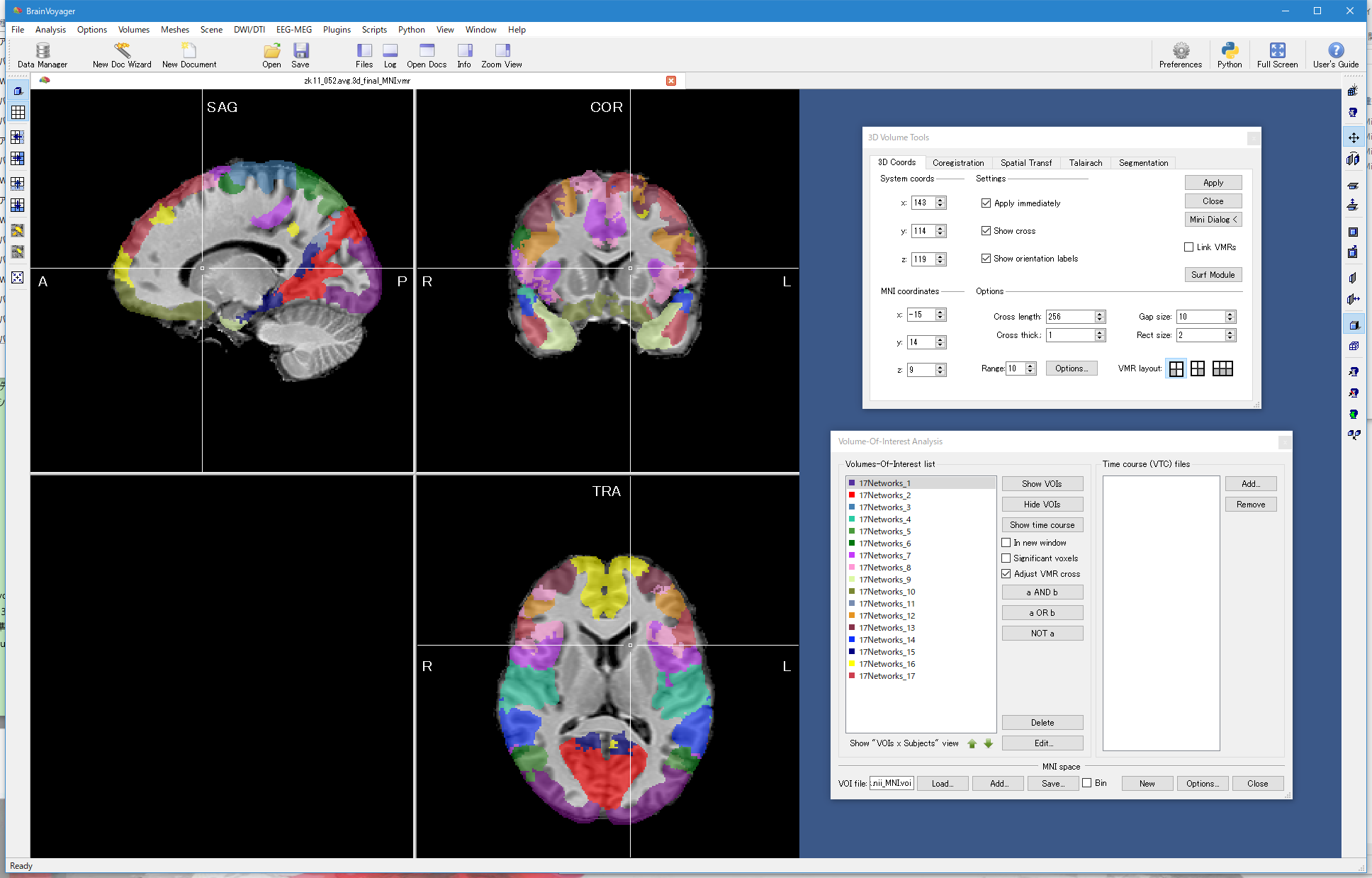The image size is (1372, 878).
Task: Step the system z coordinate spinner
Action: [x=940, y=259]
